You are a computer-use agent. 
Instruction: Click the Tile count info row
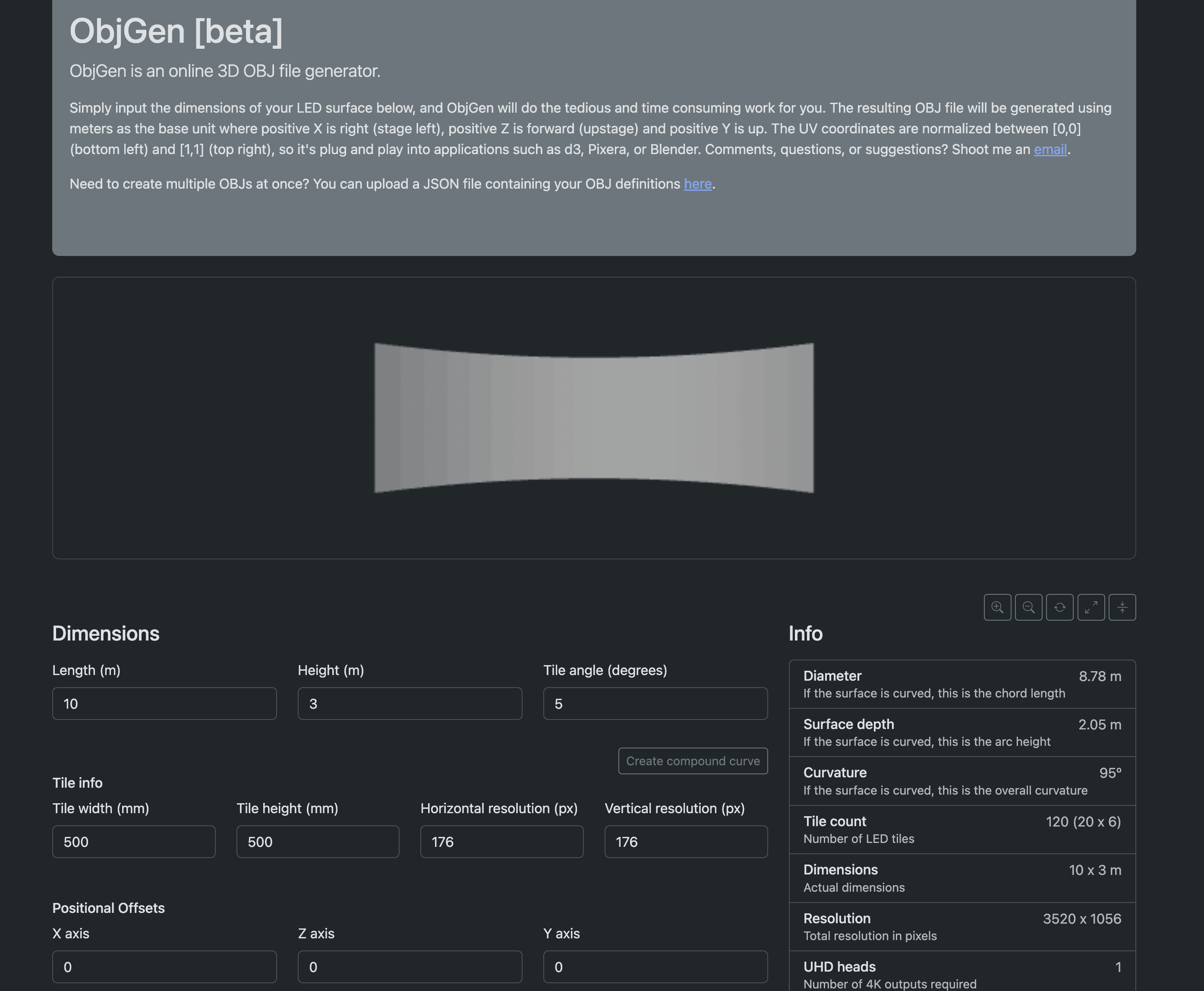pos(962,830)
